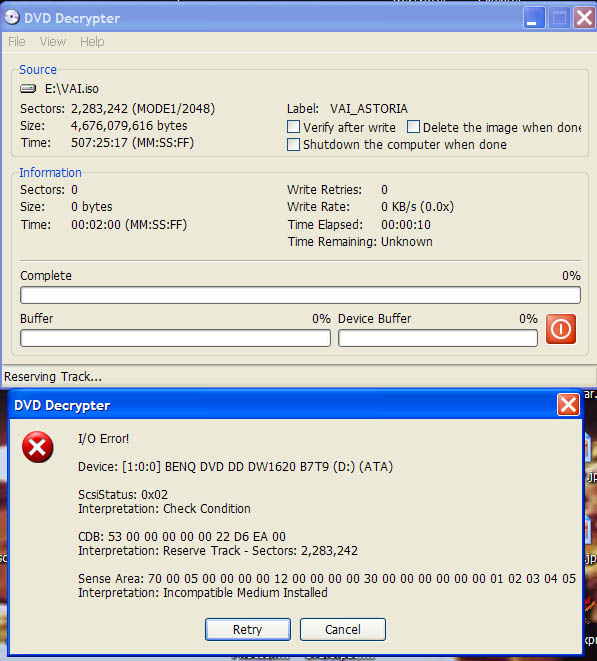Click Write Rate 0 KB/s value
Screen dimensions: 597x661
point(417,207)
